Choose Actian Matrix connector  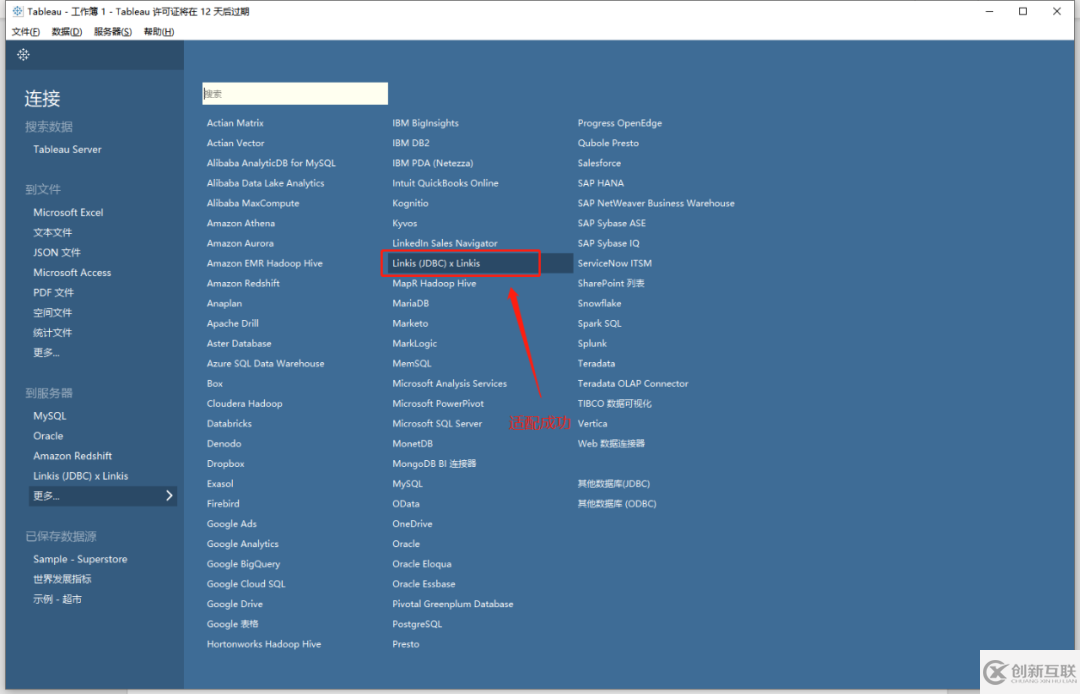pyautogui.click(x=235, y=123)
